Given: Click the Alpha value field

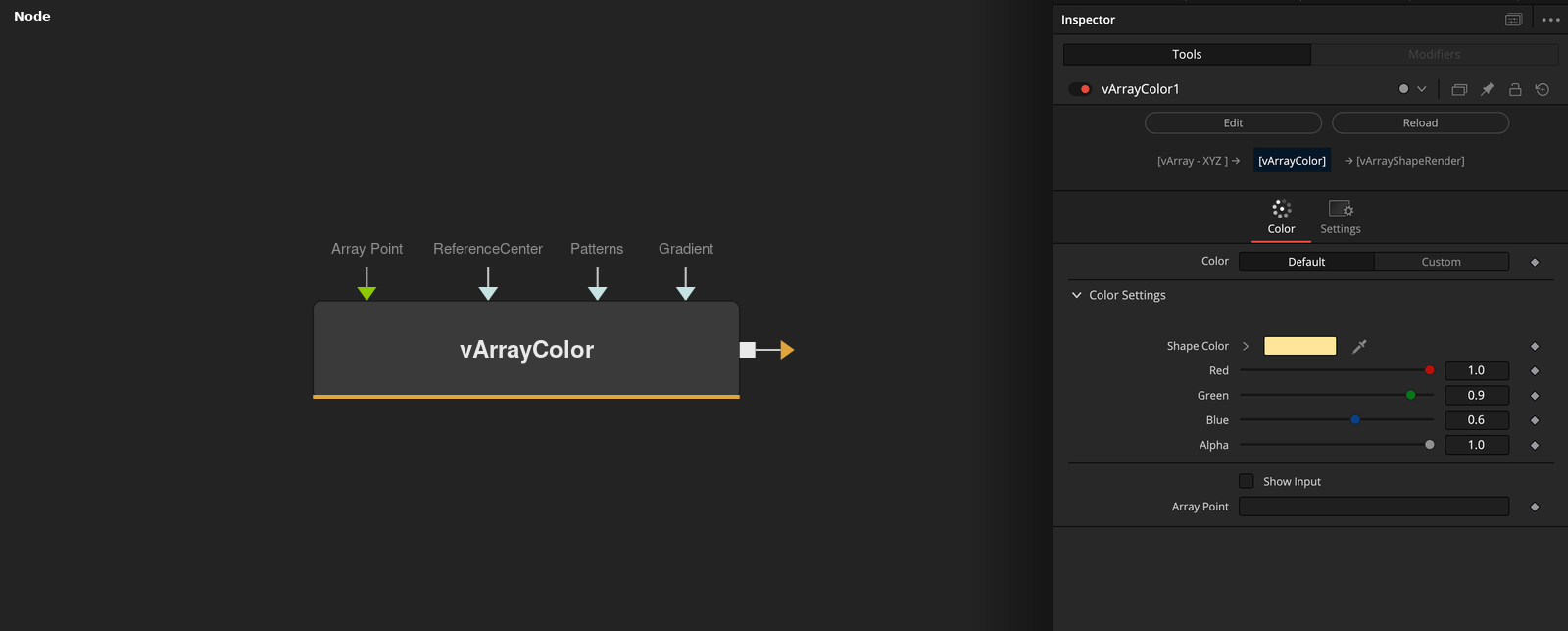Looking at the screenshot, I should 1476,445.
